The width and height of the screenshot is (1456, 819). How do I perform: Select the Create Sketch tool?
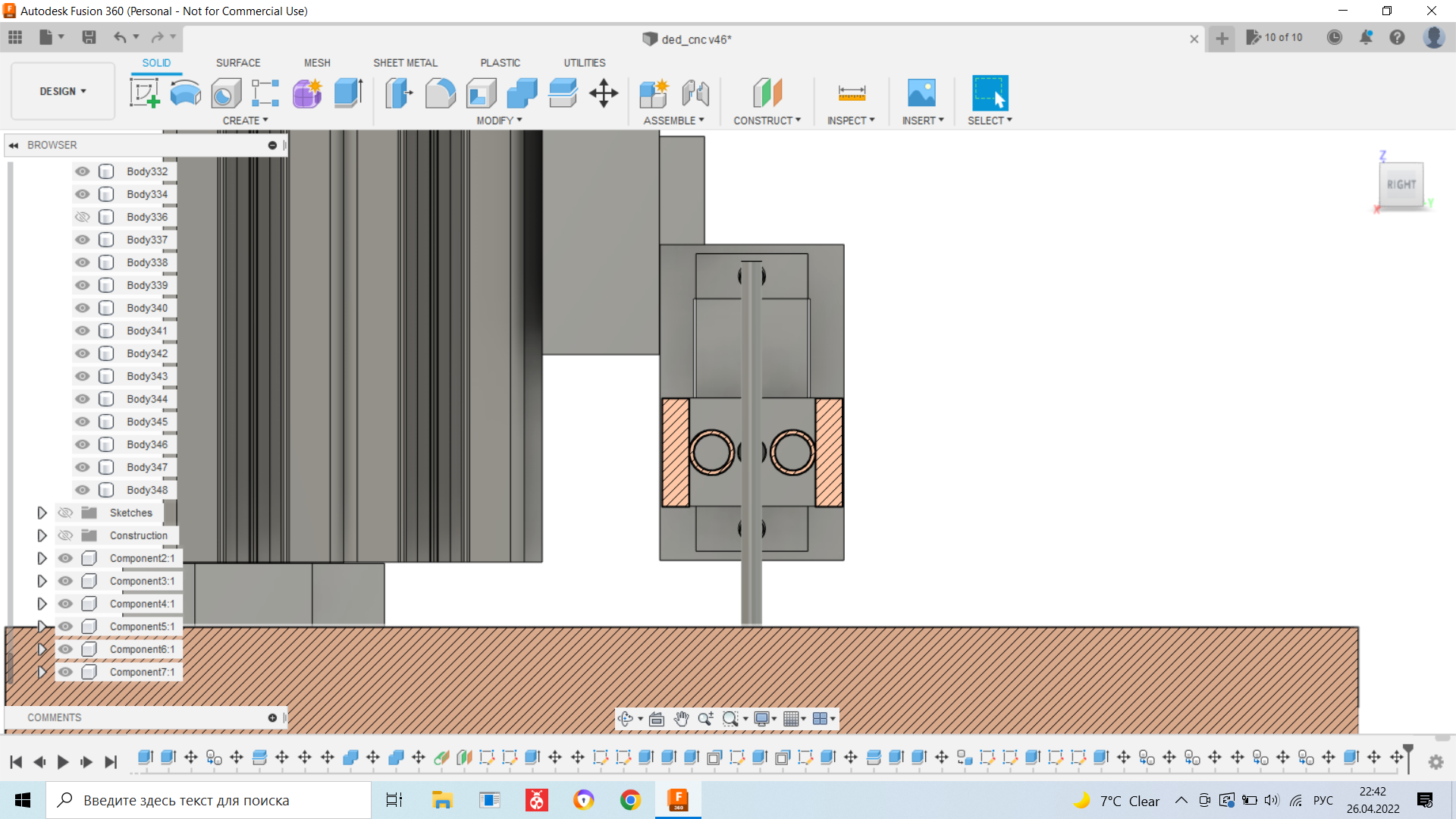[144, 93]
